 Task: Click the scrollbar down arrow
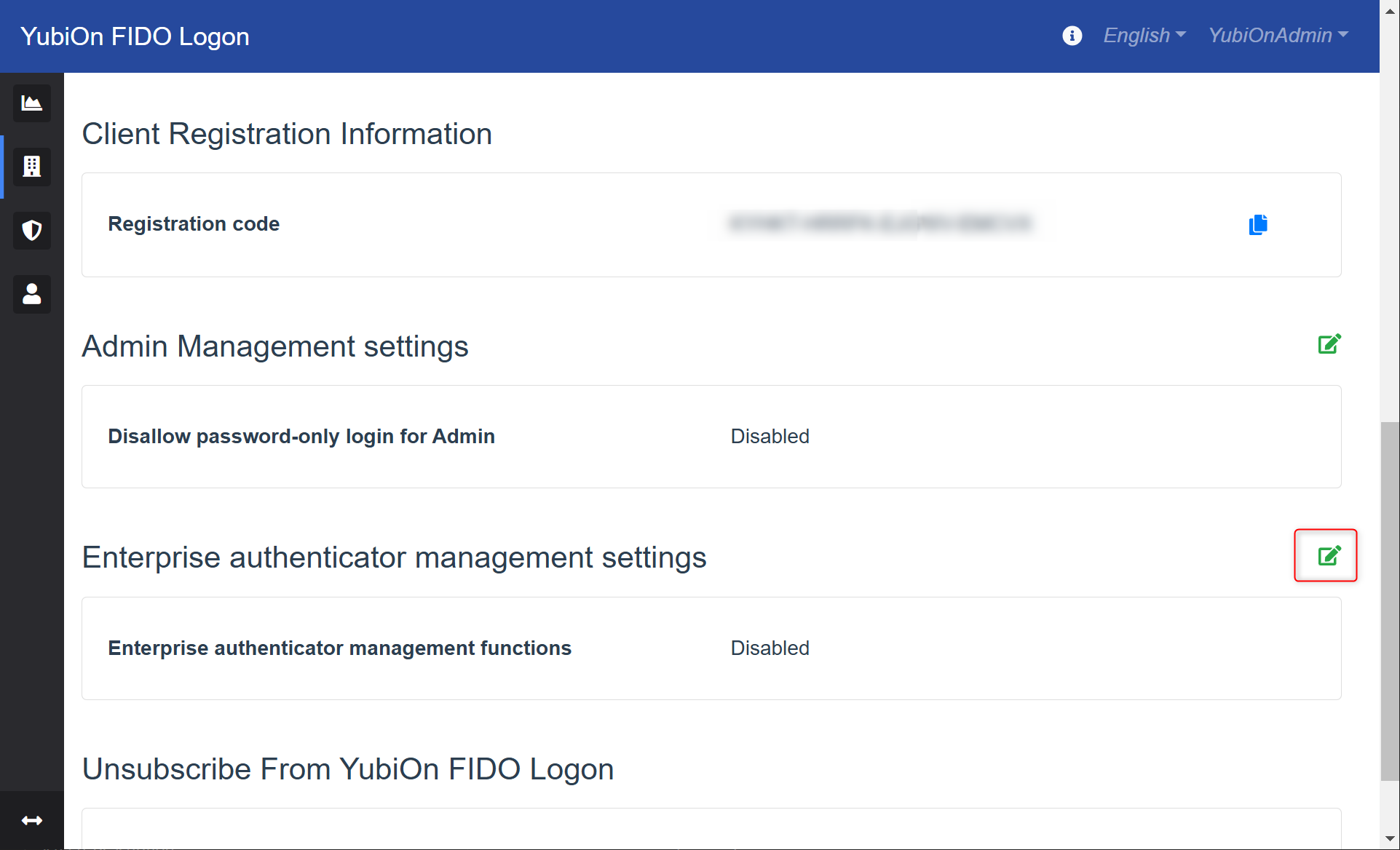point(1390,839)
